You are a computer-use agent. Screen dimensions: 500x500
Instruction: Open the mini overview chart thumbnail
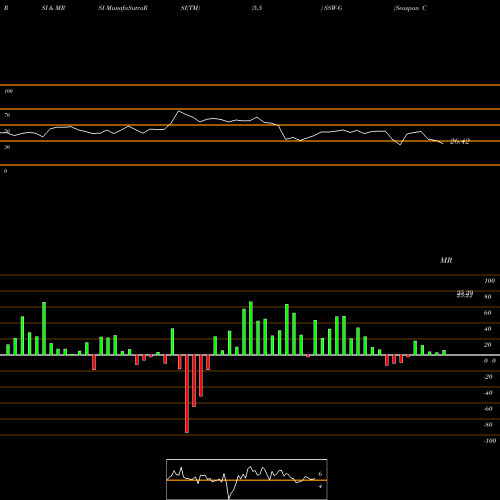tap(247, 479)
